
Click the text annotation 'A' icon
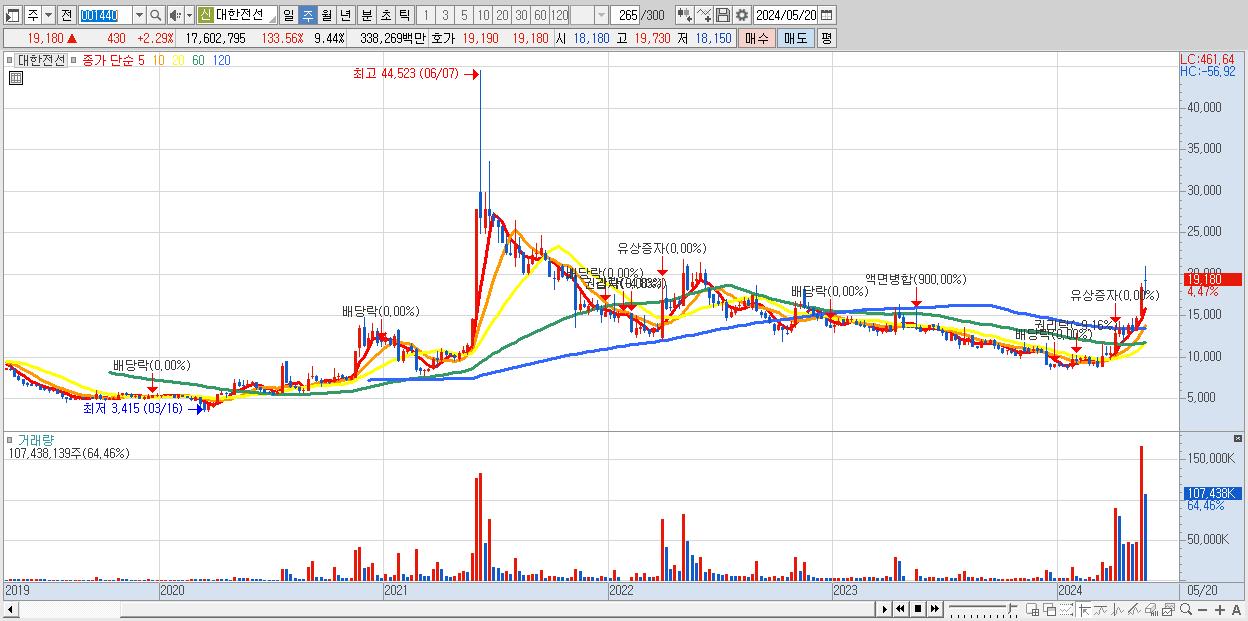tap(1236, 609)
